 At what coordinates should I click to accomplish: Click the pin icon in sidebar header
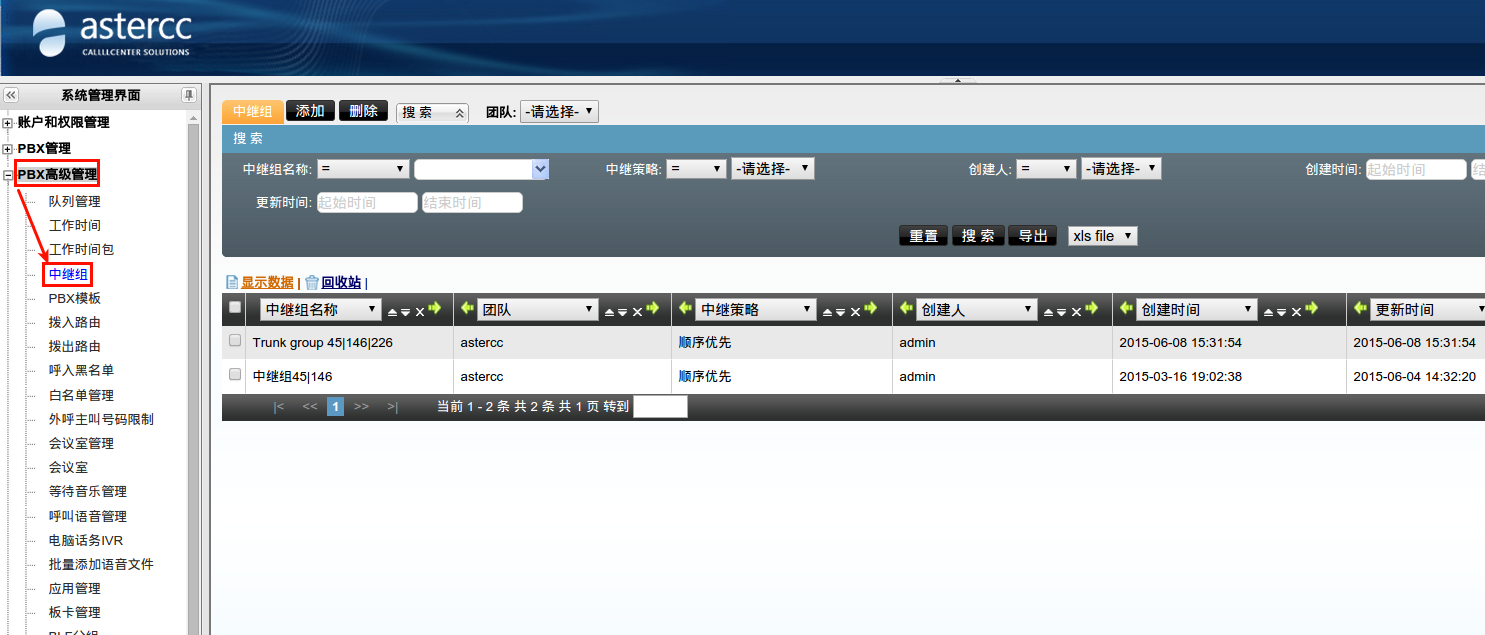[x=188, y=95]
